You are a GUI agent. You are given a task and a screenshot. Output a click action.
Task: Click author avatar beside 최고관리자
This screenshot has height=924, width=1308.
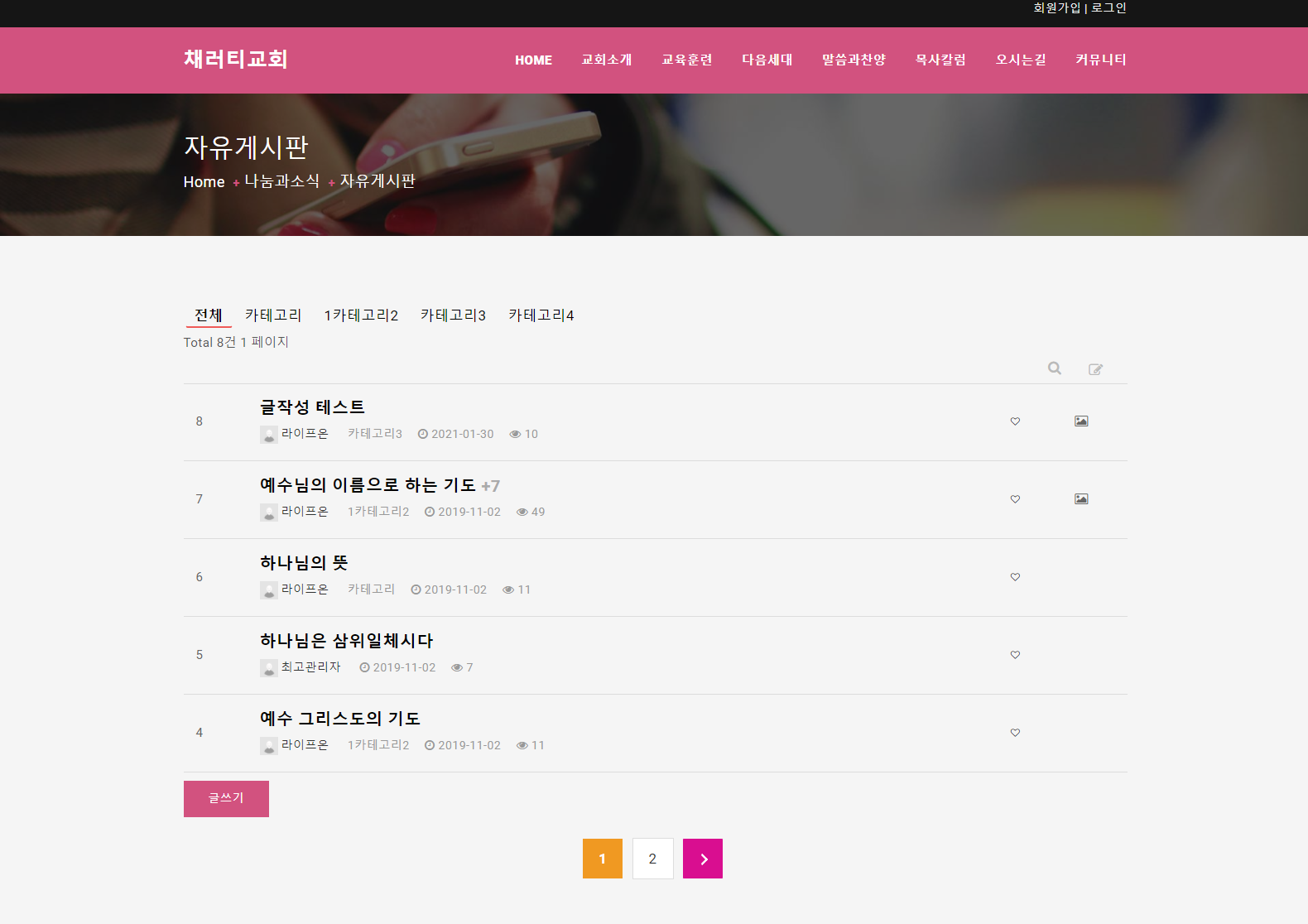coord(269,668)
